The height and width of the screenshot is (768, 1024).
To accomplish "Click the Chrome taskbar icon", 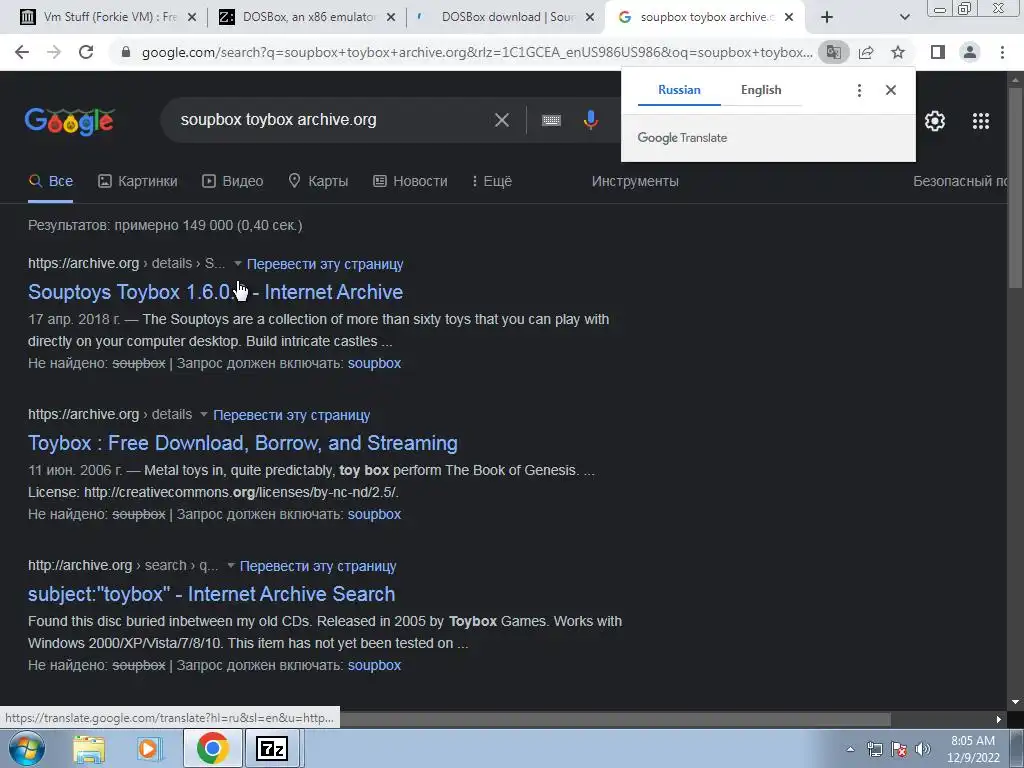I will [x=212, y=748].
